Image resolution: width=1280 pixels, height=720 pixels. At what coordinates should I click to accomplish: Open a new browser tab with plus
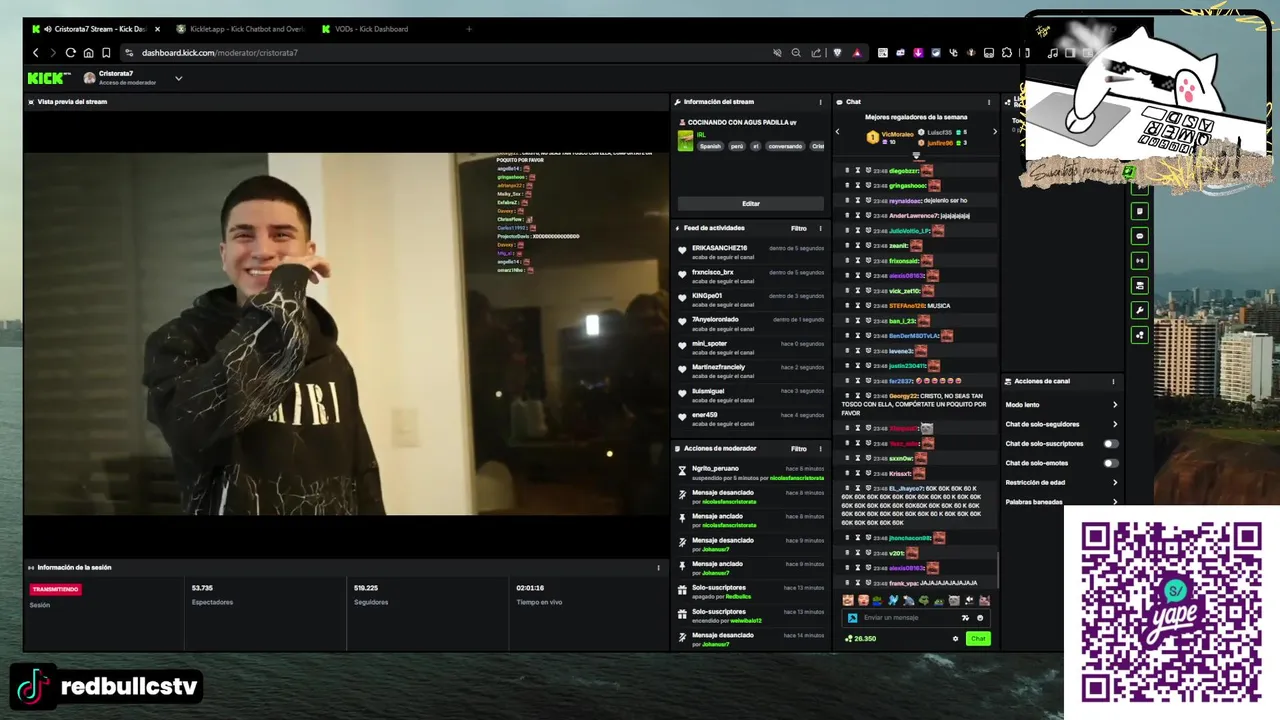pos(469,29)
